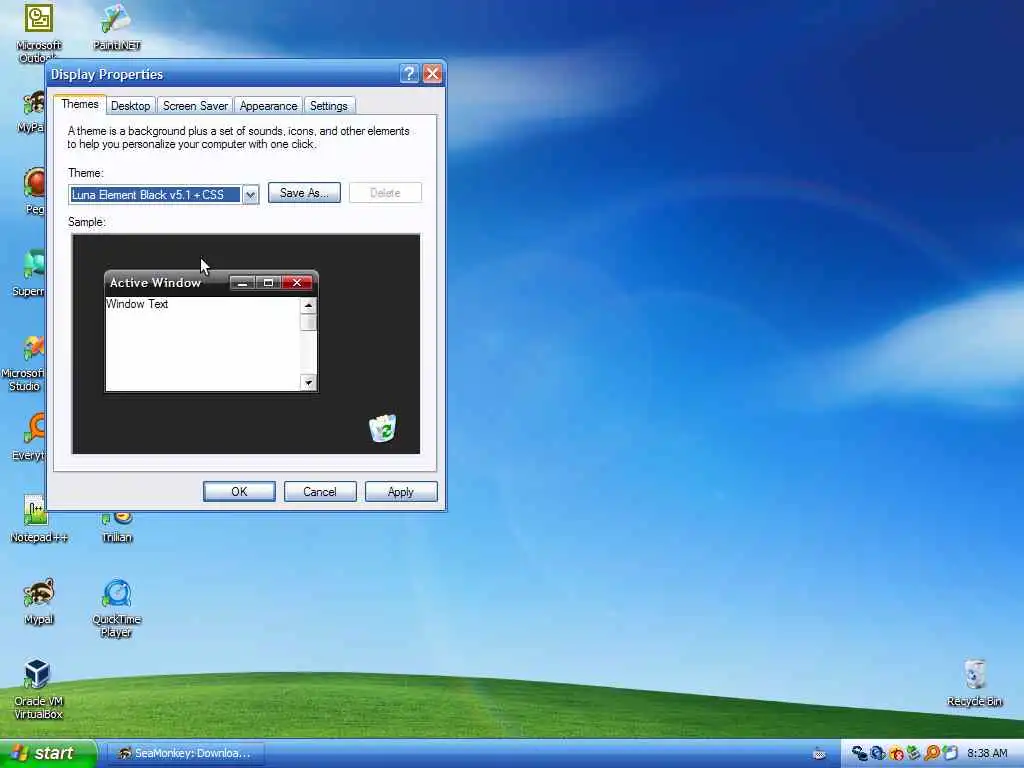Viewport: 1024px width, 768px height.
Task: Click the Apply button
Action: point(401,492)
